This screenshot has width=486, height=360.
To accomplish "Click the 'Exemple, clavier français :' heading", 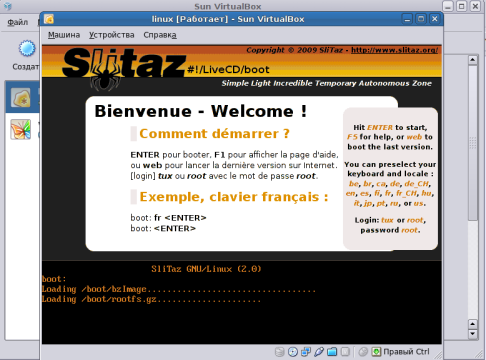I will tap(234, 197).
